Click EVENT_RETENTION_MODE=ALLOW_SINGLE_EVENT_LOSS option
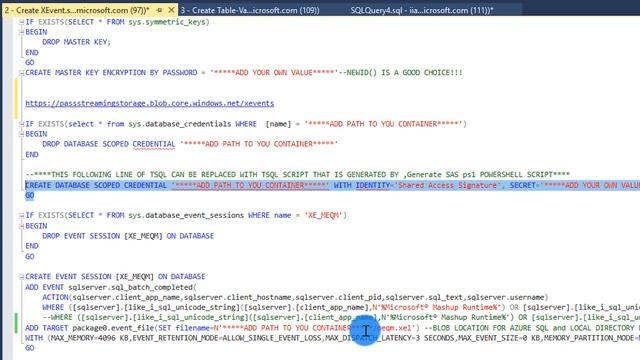This screenshot has width=640, height=360. click(x=227, y=338)
